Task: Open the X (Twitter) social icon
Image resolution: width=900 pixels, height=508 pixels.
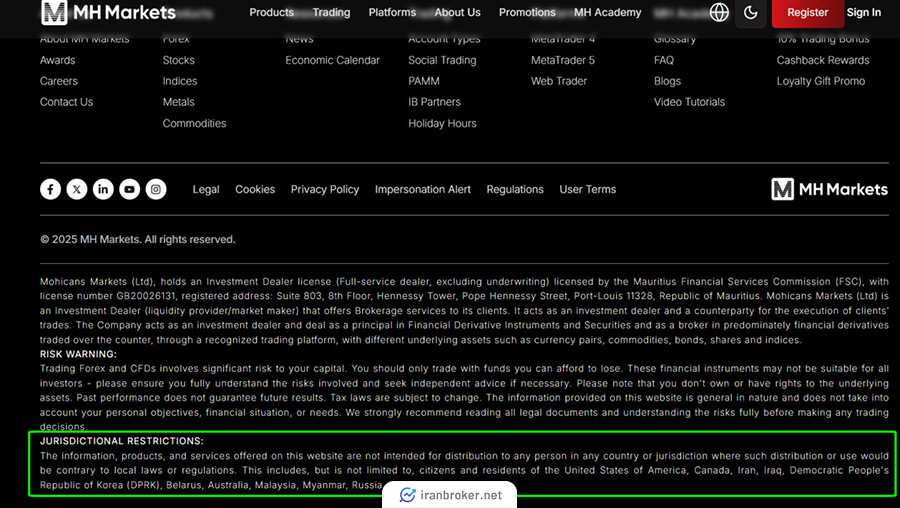Action: coord(77,189)
